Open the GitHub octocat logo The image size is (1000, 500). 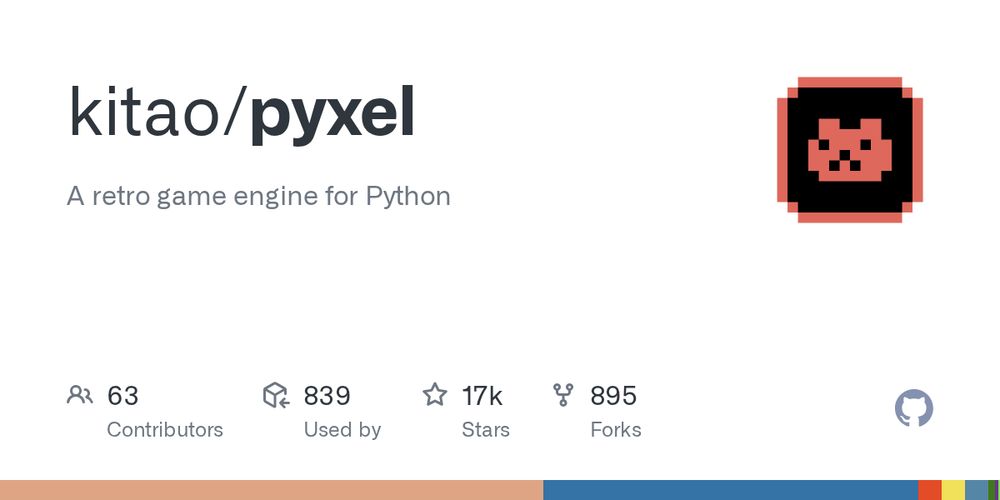point(914,408)
